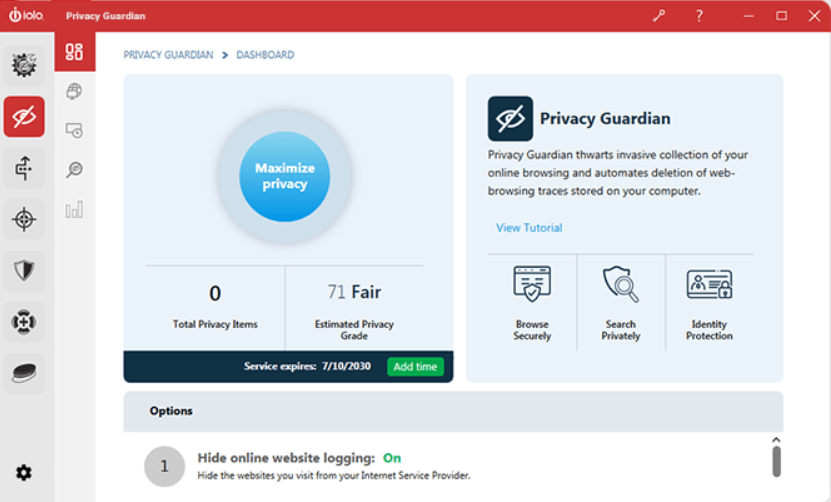Open the screen-with-clock history tab icon
The width and height of the screenshot is (831, 502).
74,130
